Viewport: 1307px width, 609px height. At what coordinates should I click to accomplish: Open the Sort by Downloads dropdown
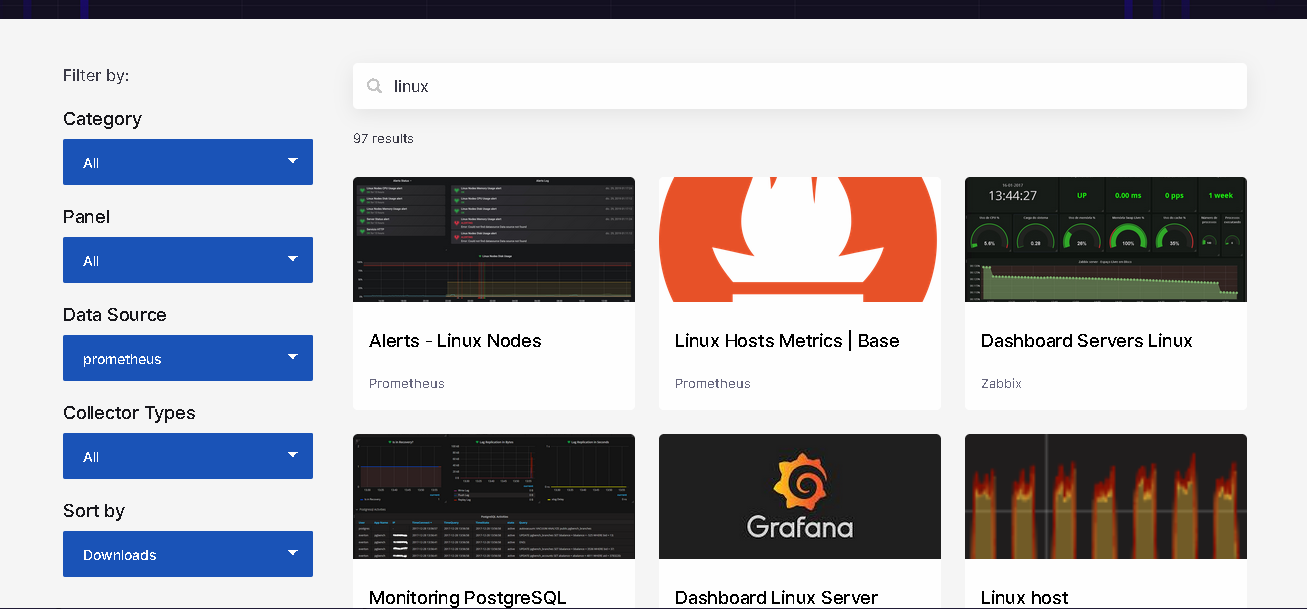click(x=188, y=554)
